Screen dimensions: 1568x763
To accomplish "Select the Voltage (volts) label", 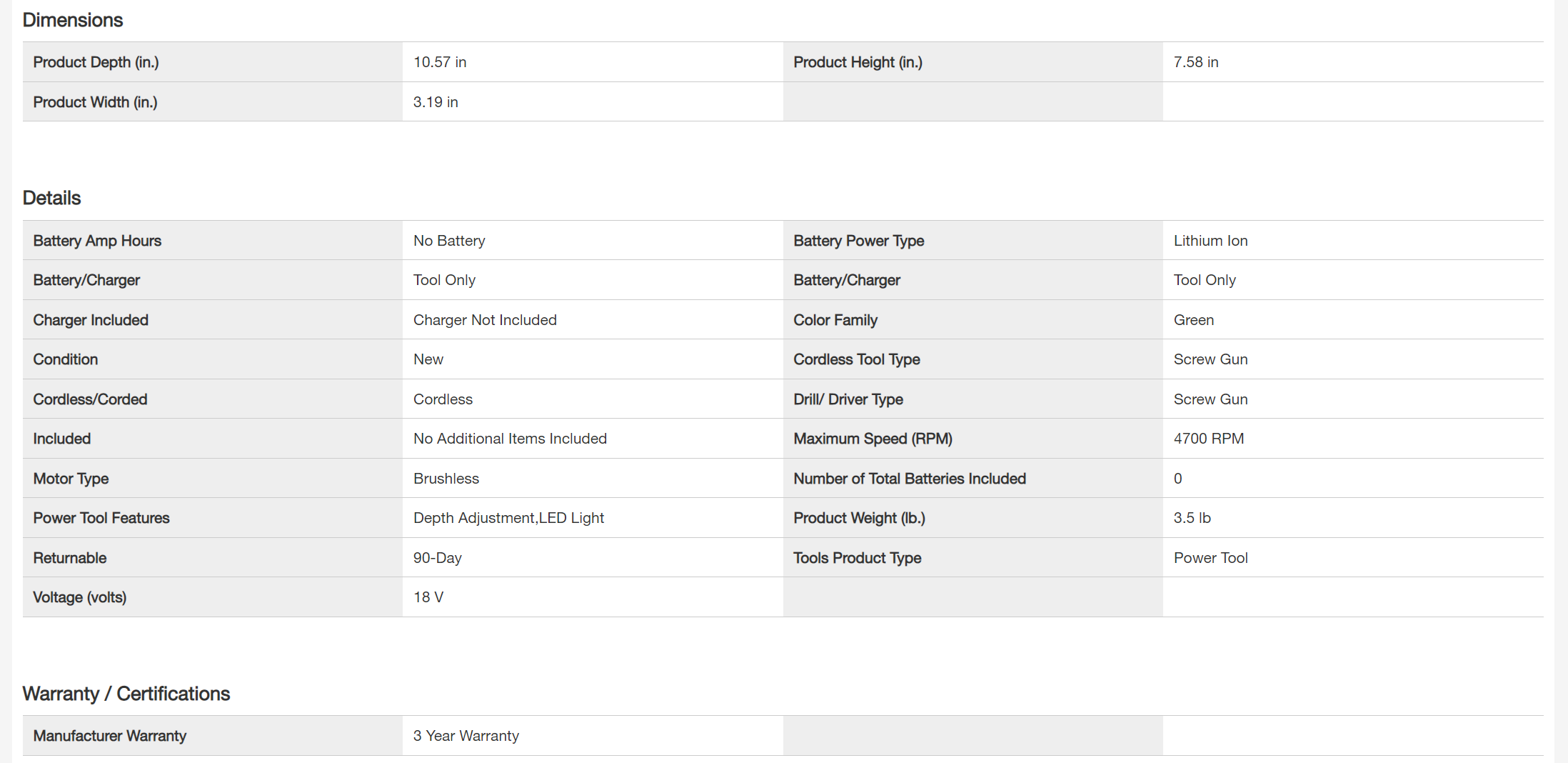I will click(79, 597).
